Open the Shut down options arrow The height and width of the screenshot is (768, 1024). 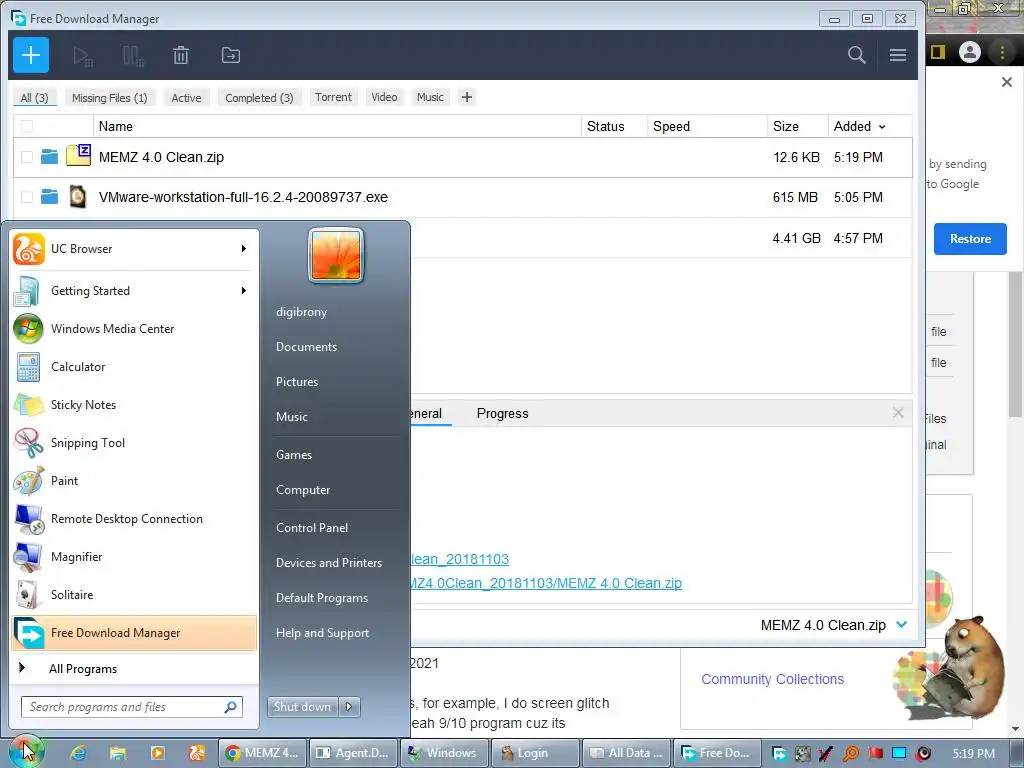(349, 707)
